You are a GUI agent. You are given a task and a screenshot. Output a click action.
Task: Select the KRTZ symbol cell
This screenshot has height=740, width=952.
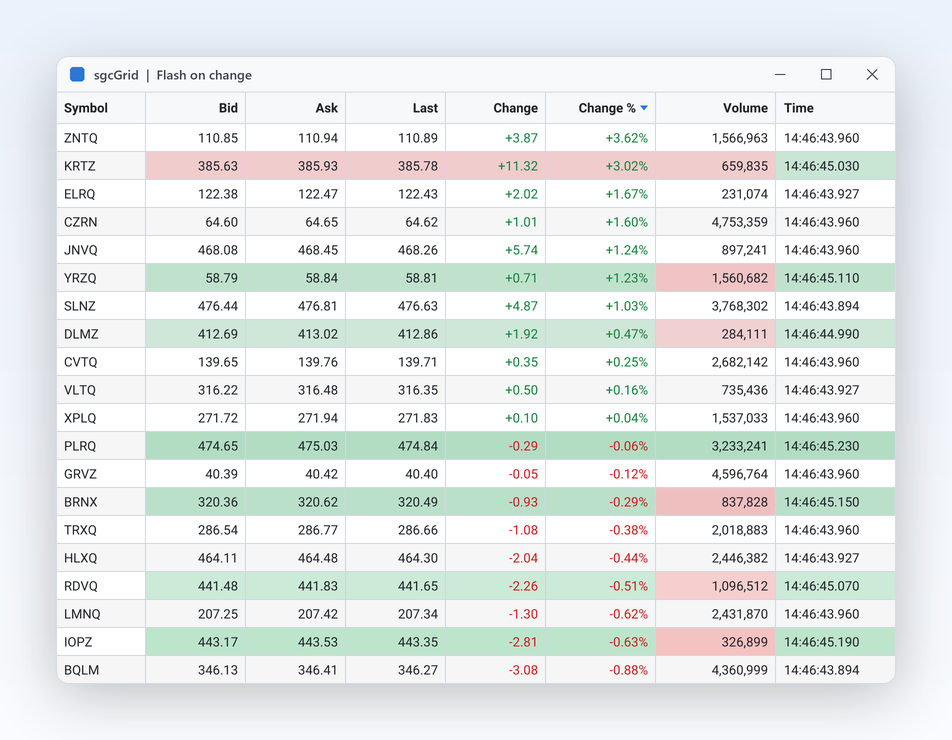[101, 166]
